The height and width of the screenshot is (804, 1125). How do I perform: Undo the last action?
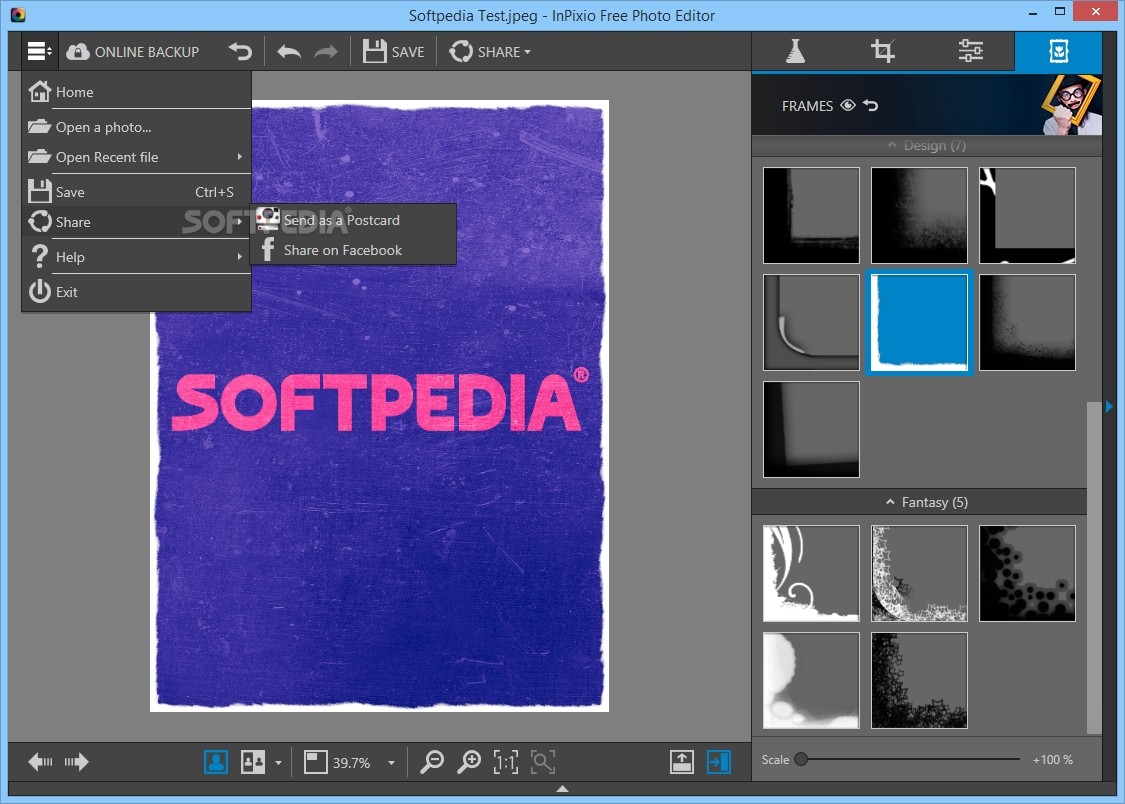[288, 52]
